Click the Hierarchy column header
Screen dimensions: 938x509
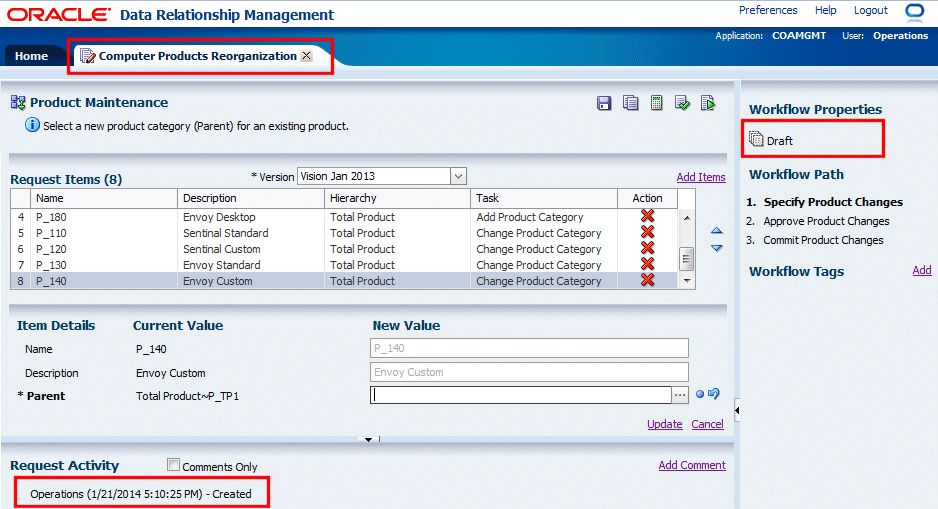coord(397,198)
